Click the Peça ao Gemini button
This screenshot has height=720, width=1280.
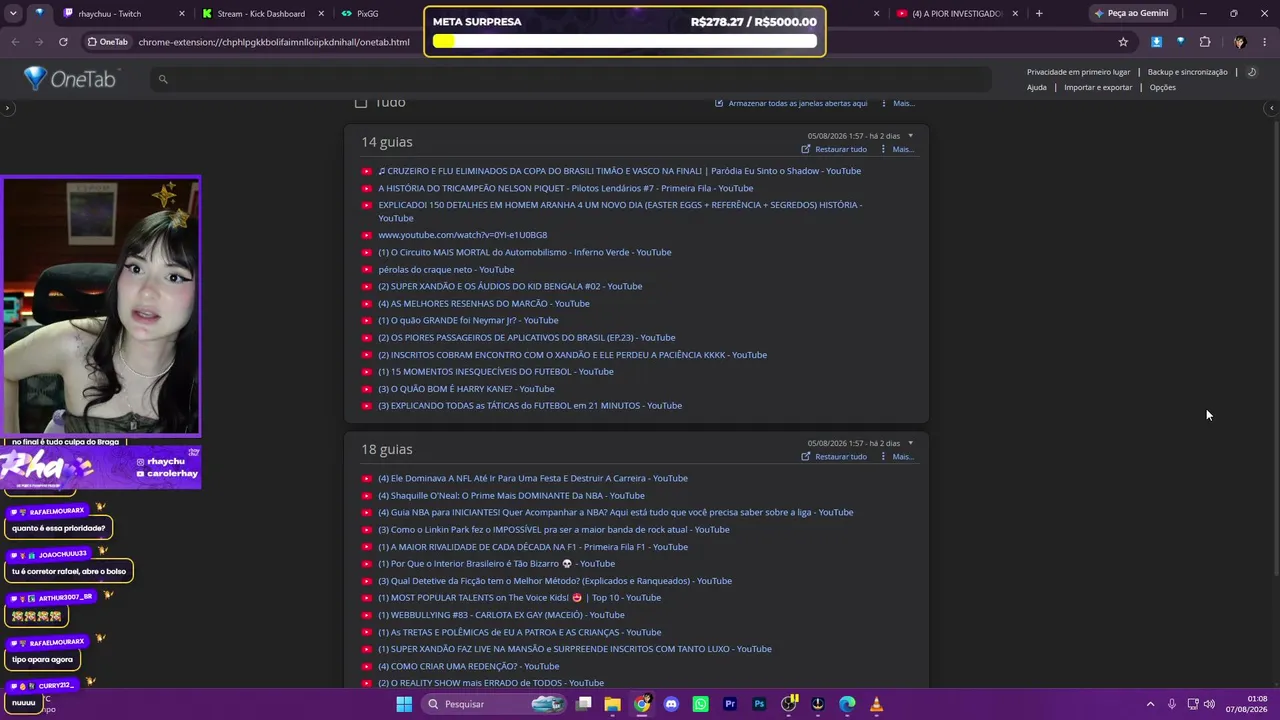1131,14
